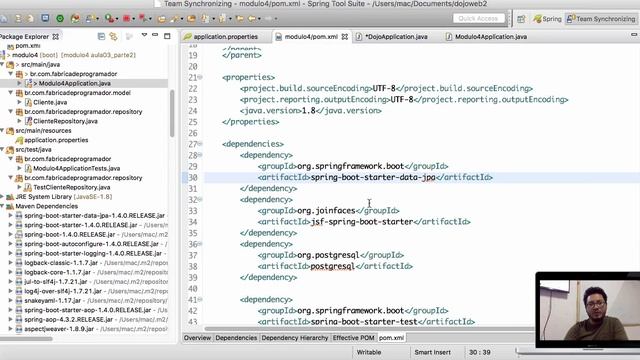Click the Smart Insert status bar entry
The image size is (640, 360).
click(x=433, y=352)
